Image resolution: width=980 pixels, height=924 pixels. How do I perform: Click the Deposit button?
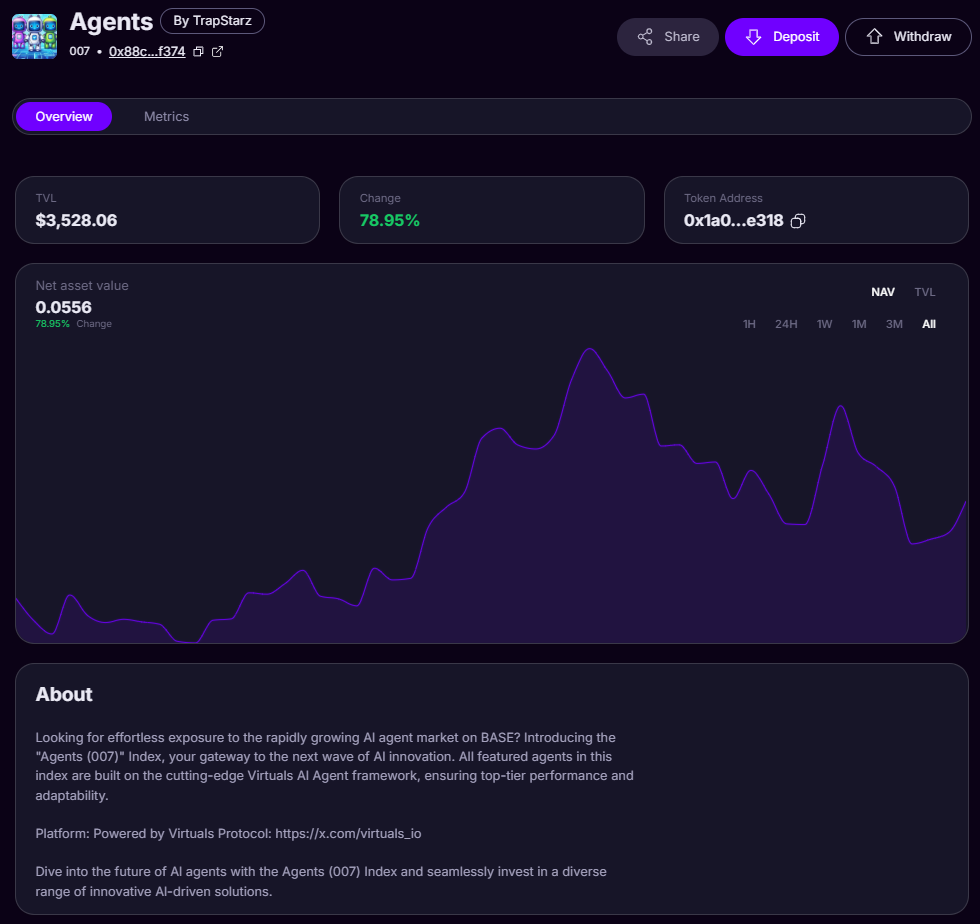pyautogui.click(x=781, y=37)
